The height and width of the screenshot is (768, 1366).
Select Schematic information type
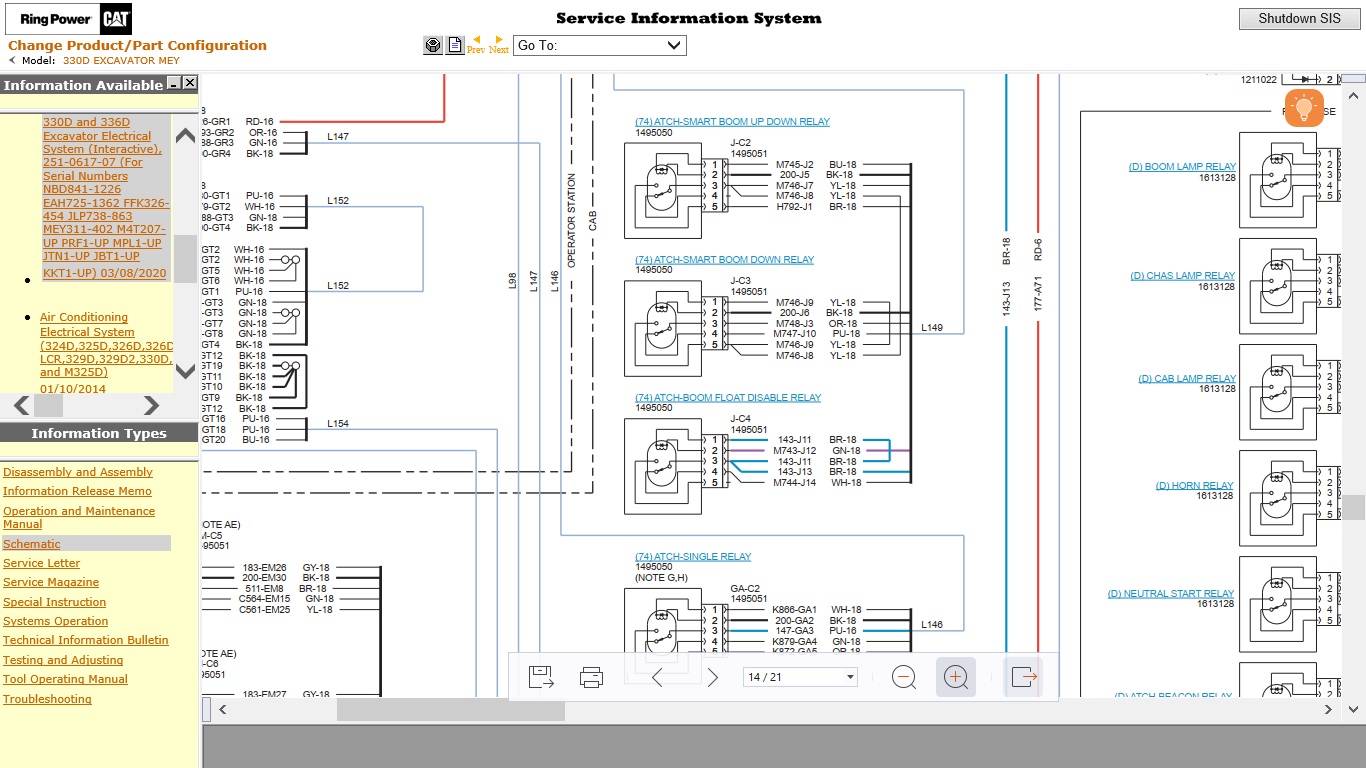[x=32, y=544]
